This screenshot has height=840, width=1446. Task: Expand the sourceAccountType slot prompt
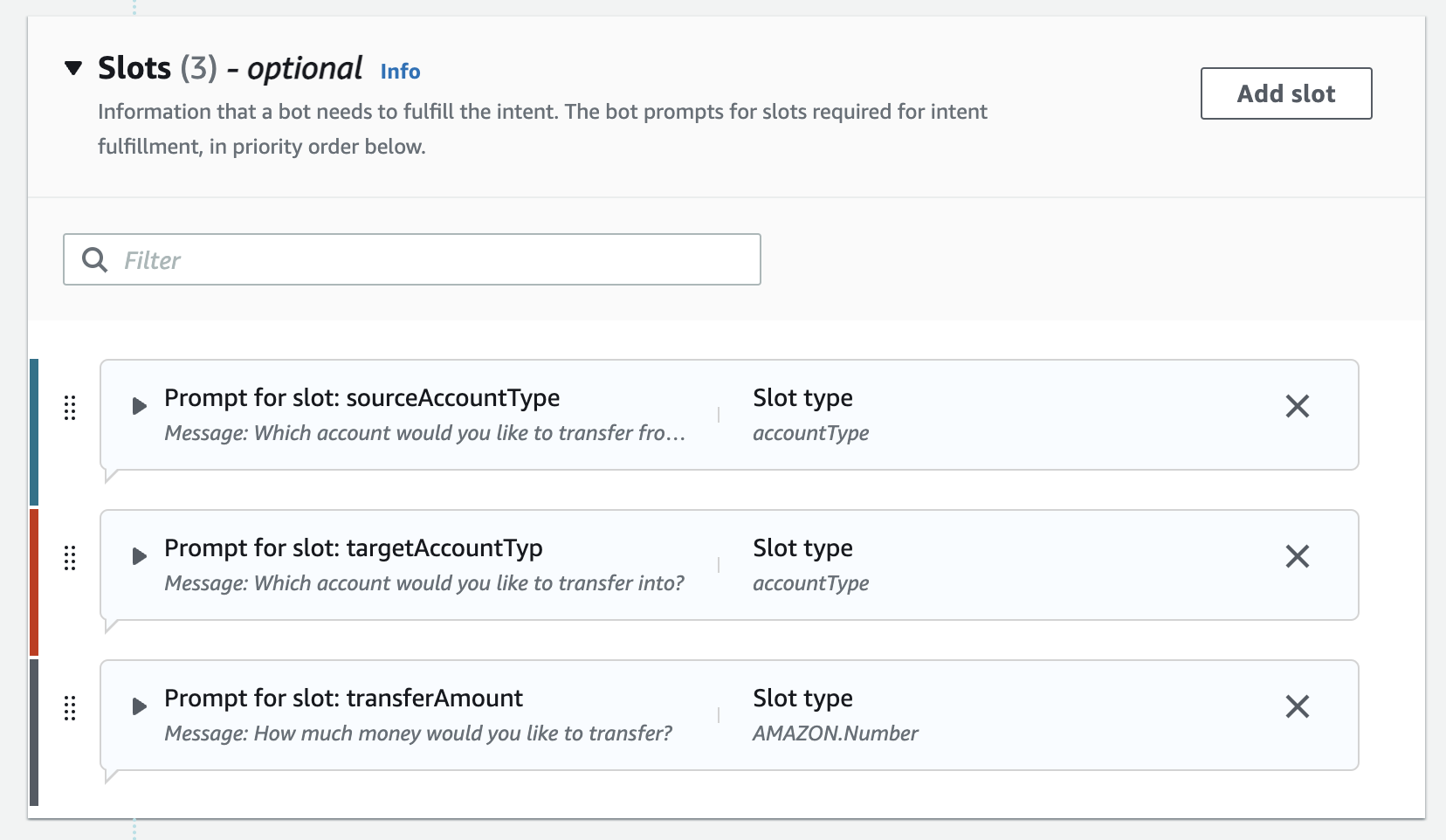pyautogui.click(x=139, y=406)
